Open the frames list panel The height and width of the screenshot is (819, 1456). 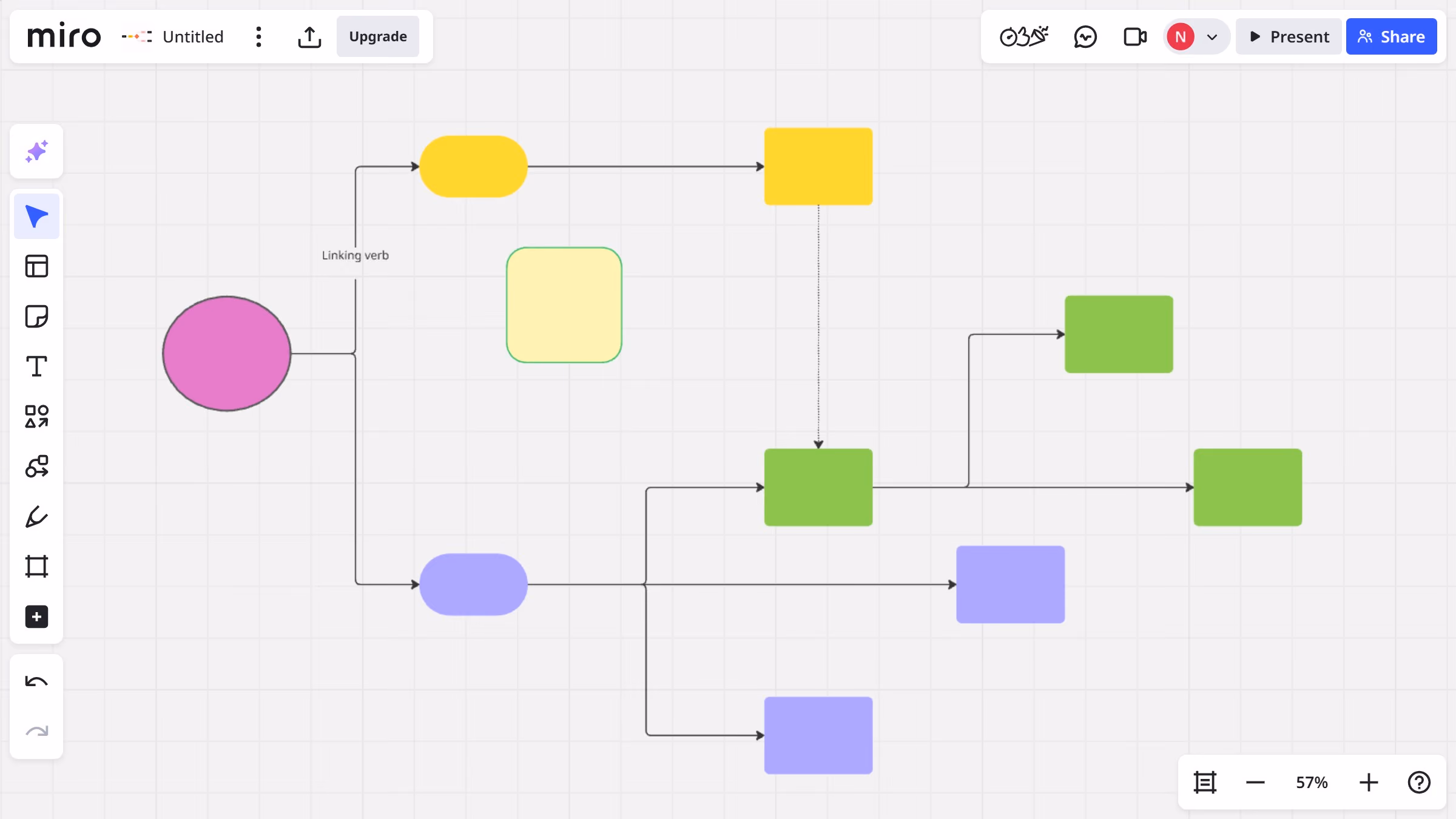pyautogui.click(x=1205, y=783)
